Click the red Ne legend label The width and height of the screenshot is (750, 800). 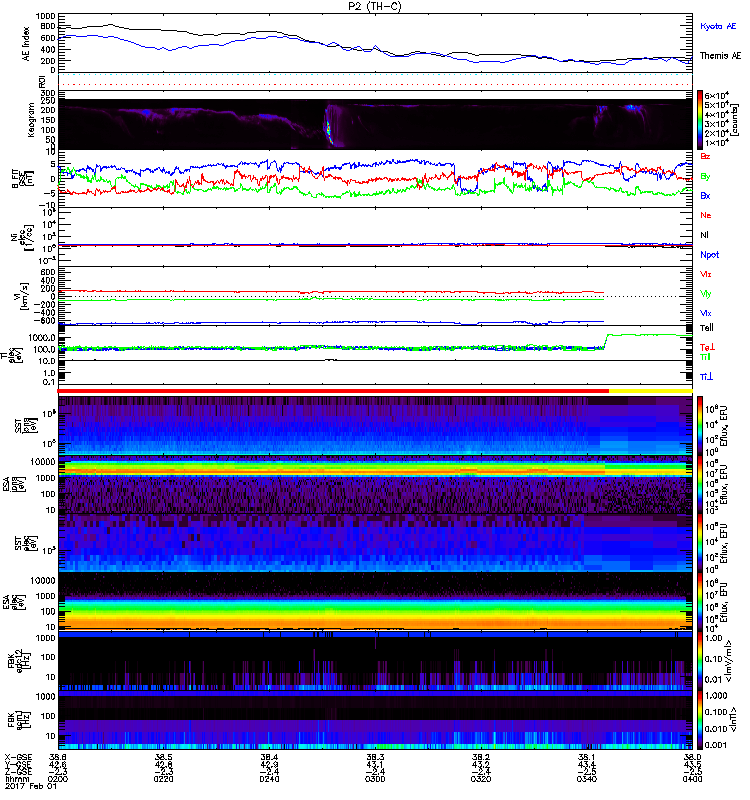click(x=705, y=215)
